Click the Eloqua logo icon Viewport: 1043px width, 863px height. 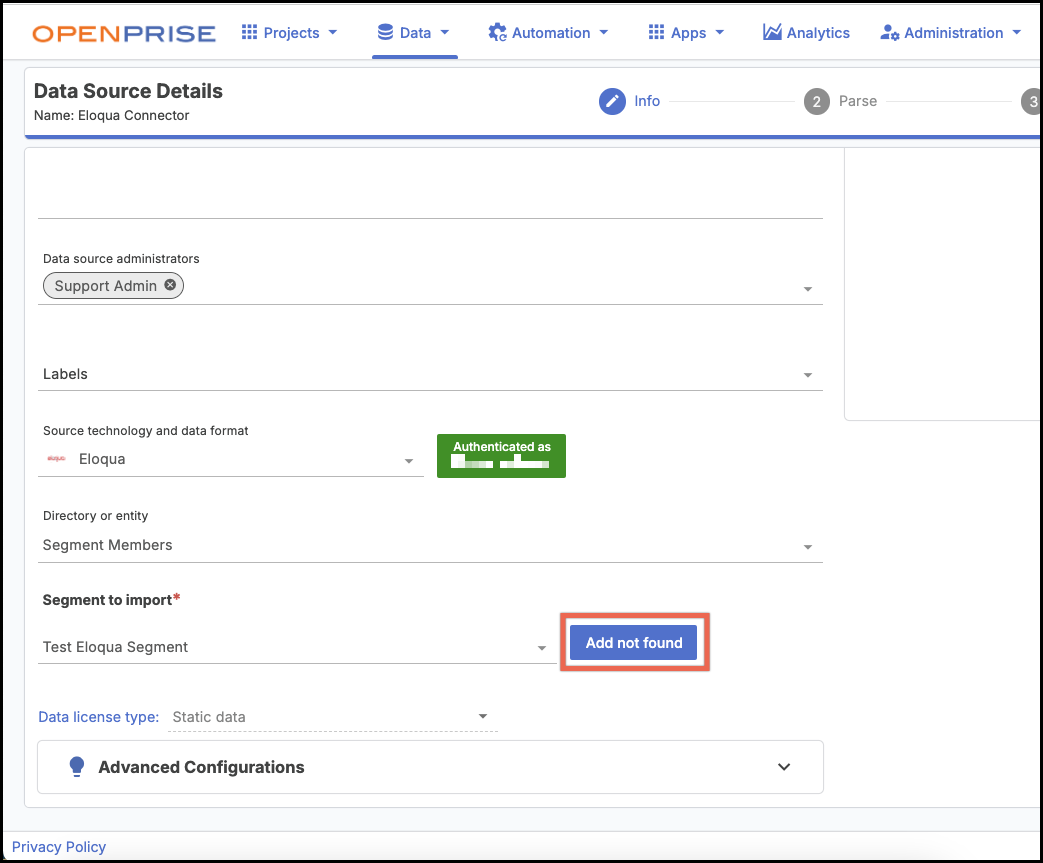pos(57,458)
